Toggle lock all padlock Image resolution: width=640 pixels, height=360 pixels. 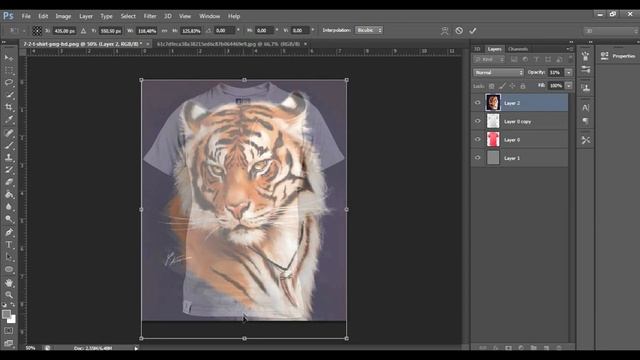(x=523, y=86)
